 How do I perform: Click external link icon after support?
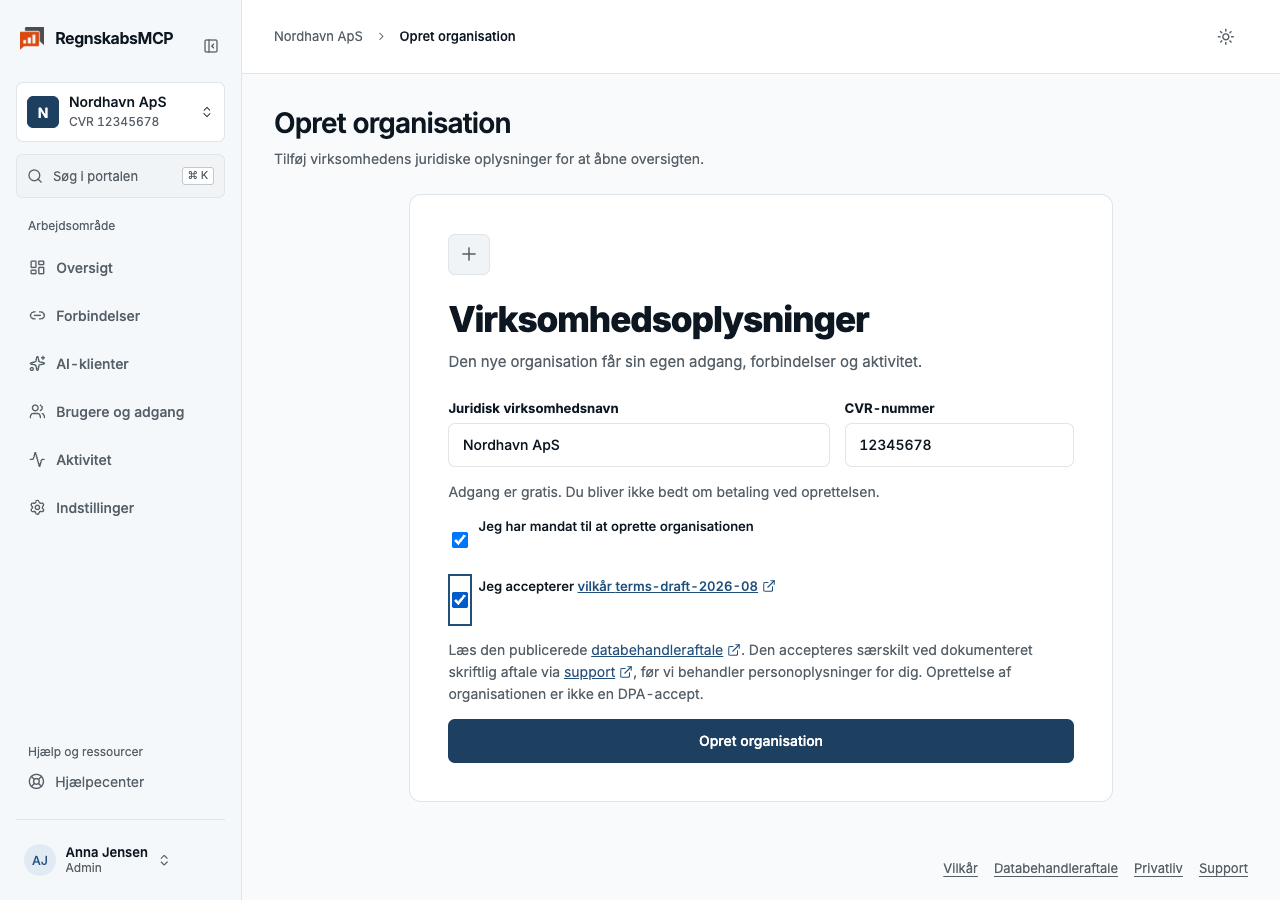point(626,672)
